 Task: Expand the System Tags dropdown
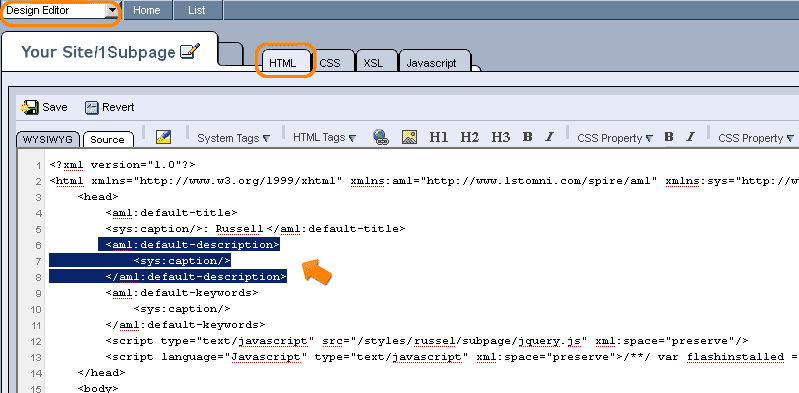pyautogui.click(x=233, y=138)
